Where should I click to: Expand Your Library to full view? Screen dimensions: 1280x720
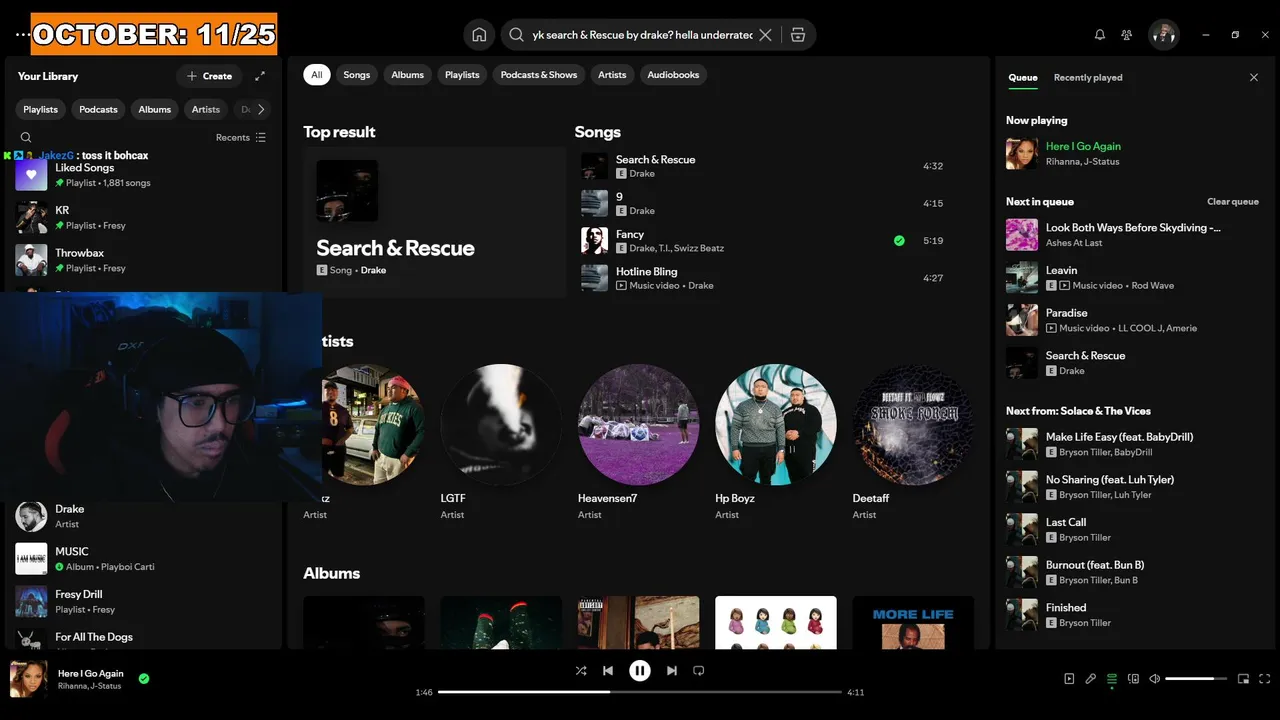tap(260, 76)
